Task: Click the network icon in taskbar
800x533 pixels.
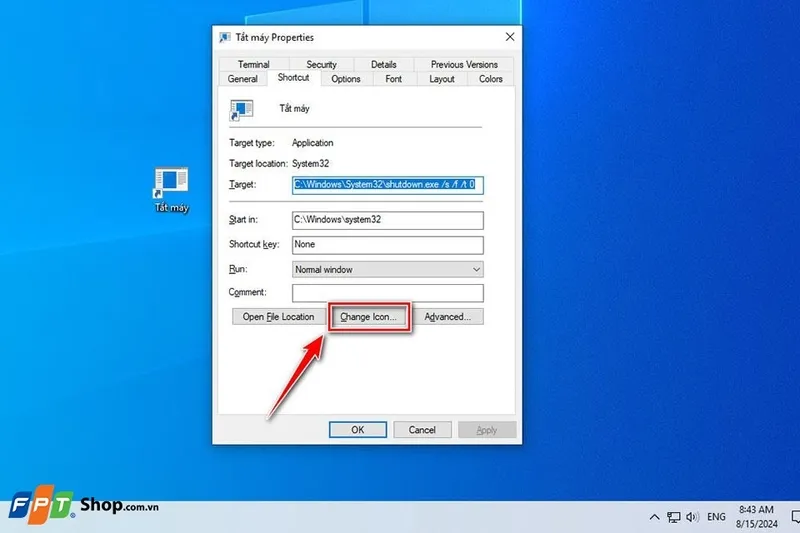Action: 673,517
